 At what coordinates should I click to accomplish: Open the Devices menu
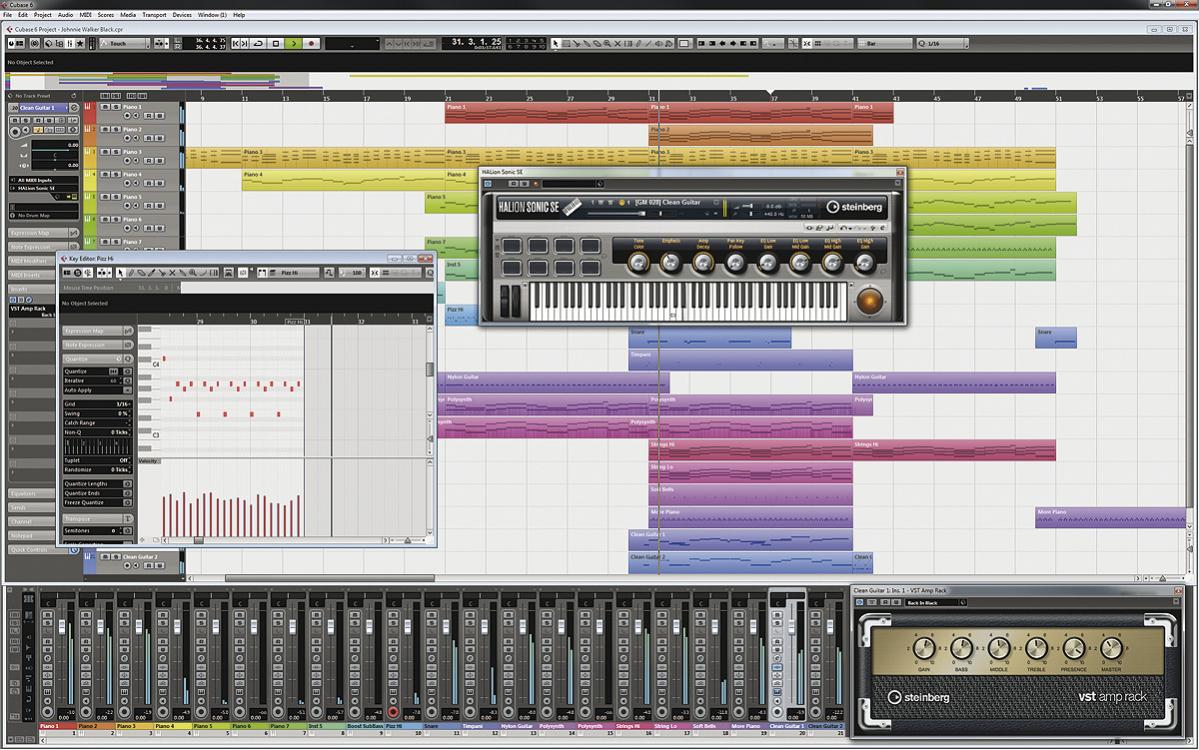pyautogui.click(x=182, y=15)
